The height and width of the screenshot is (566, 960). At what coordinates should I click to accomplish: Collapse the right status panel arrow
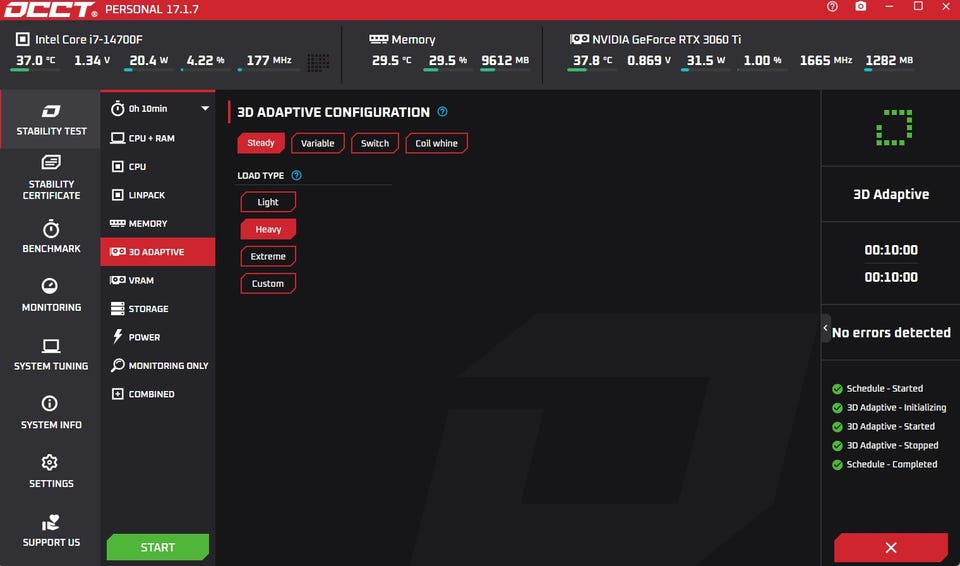point(825,328)
